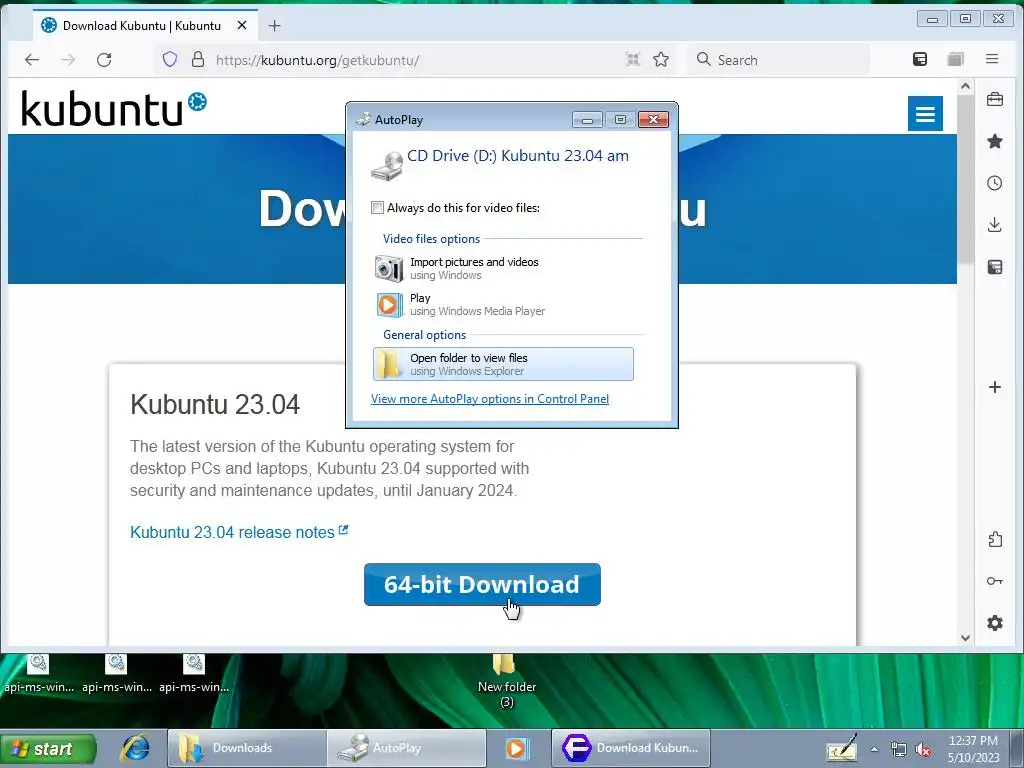Open View more AutoPlay options link
This screenshot has height=768, width=1024.
coord(490,399)
